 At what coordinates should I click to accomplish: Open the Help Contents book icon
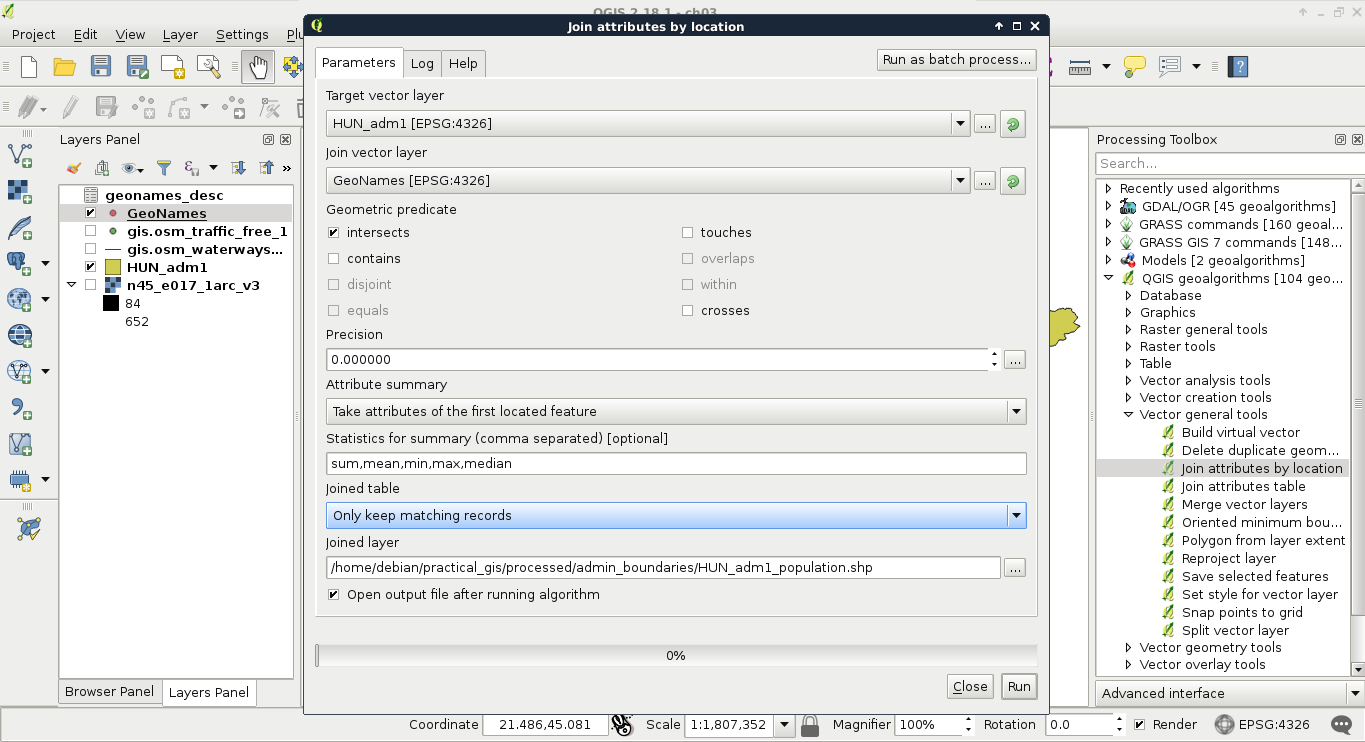1239,67
